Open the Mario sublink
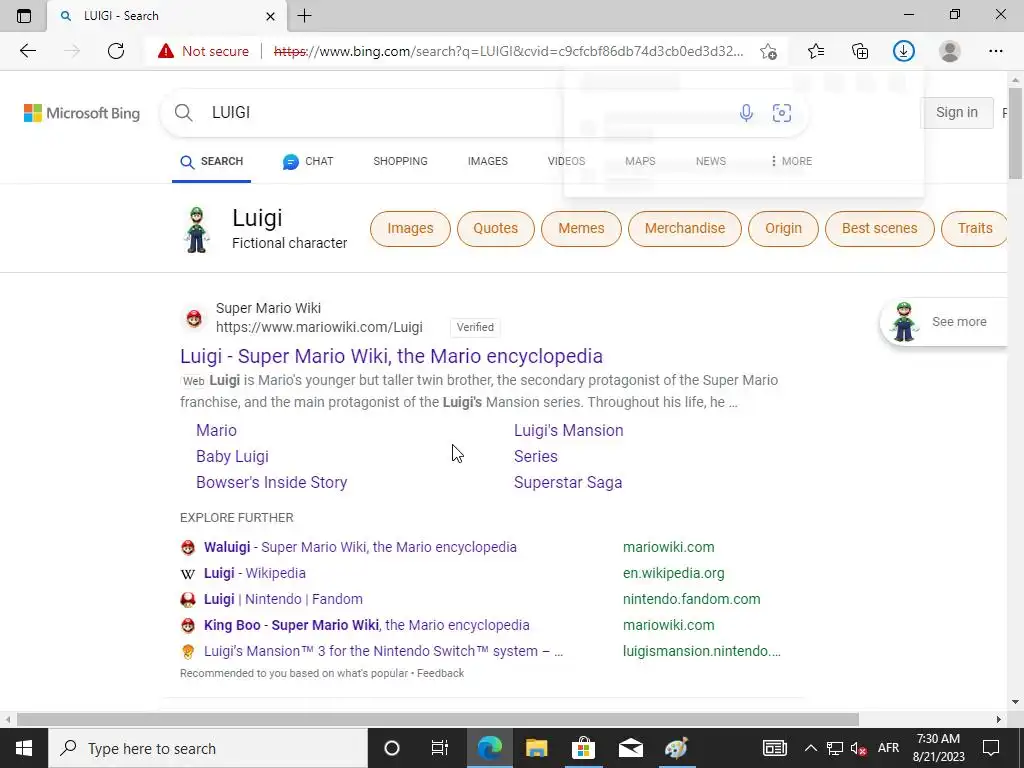 coord(216,430)
